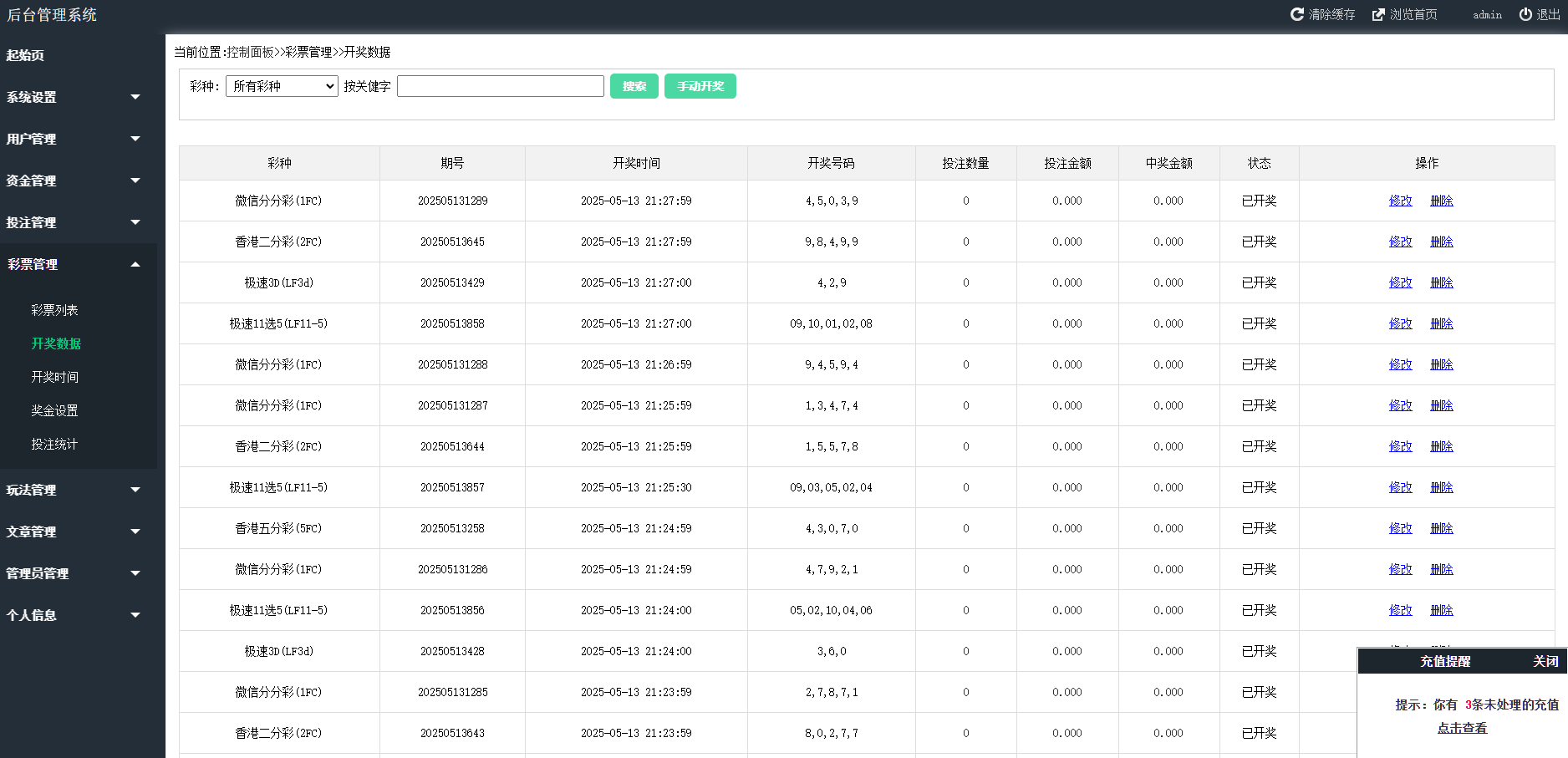Click 点击查看 in recharge reminder
Image resolution: width=1568 pixels, height=758 pixels.
pos(1462,728)
